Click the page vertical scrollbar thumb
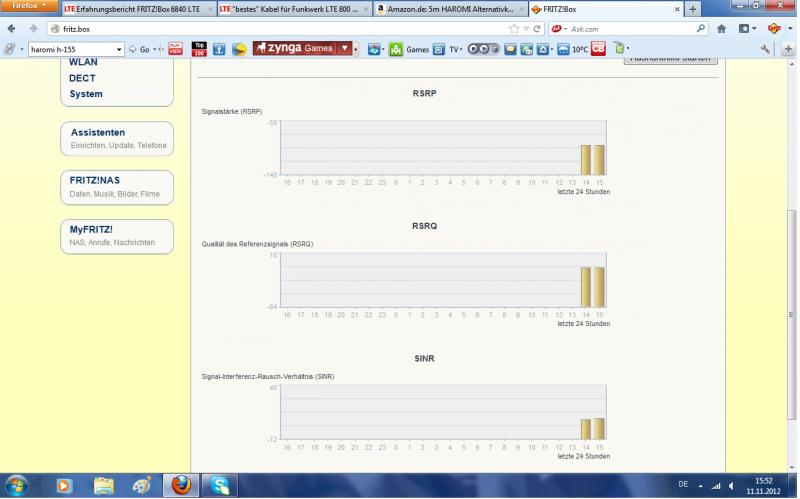 click(791, 314)
